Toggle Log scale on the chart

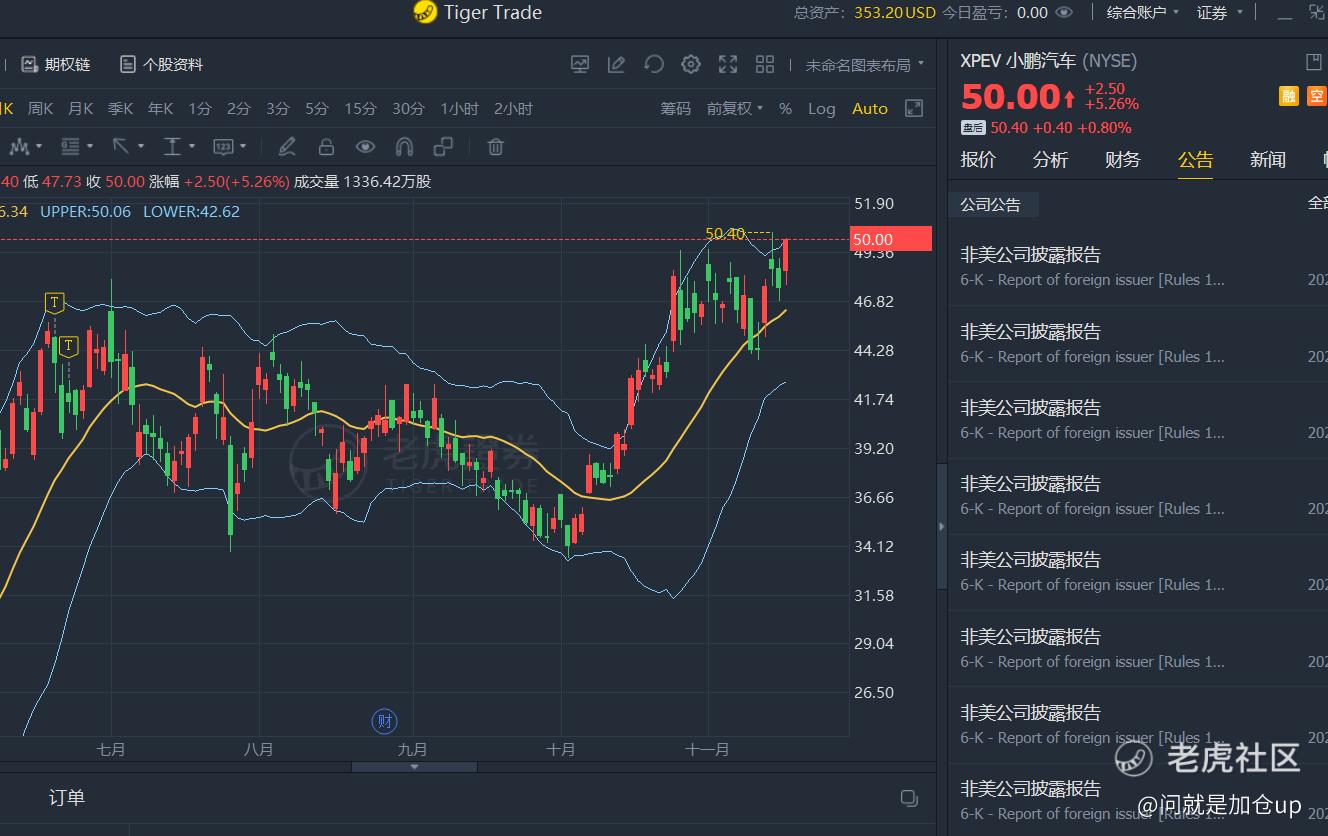821,109
